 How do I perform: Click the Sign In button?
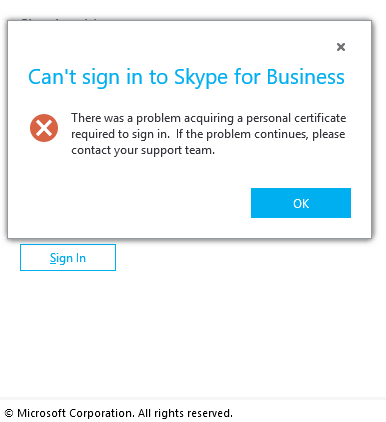click(x=68, y=257)
